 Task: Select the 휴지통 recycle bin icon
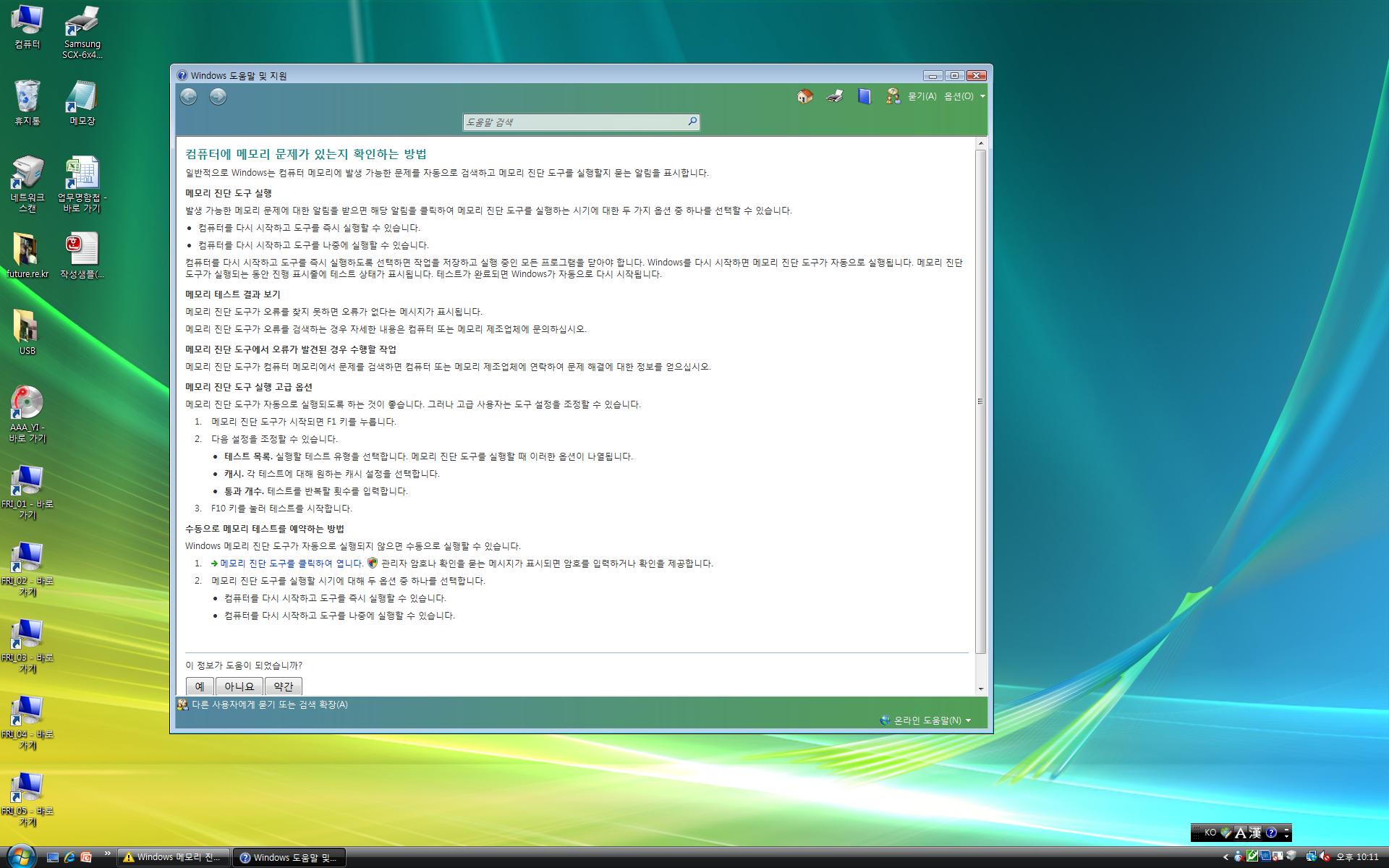tap(27, 103)
